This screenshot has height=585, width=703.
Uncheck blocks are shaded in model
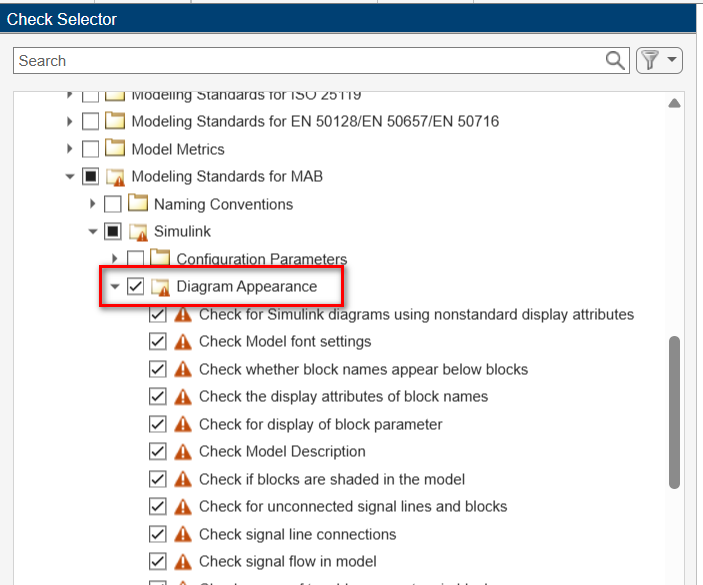tap(157, 479)
